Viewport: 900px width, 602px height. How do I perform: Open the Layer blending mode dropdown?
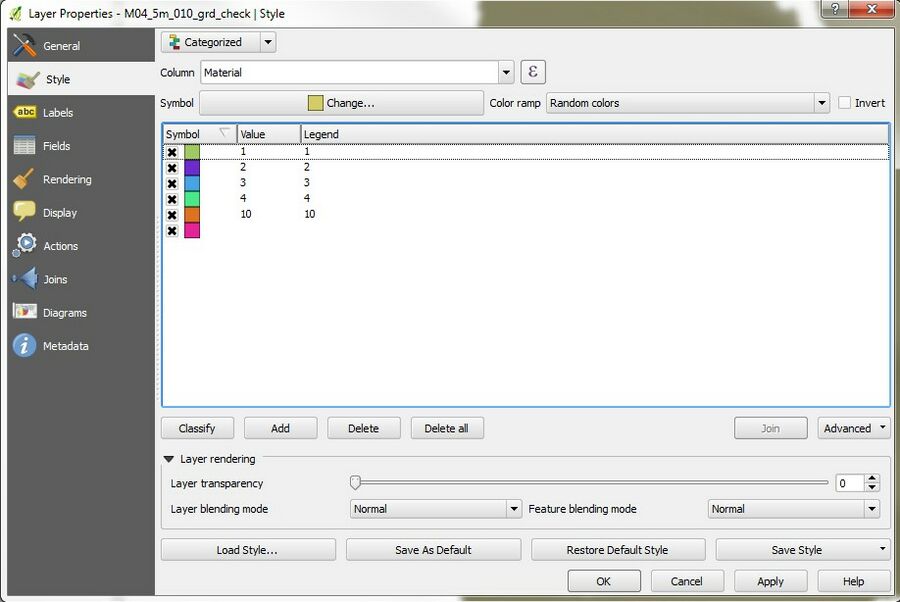tap(436, 509)
